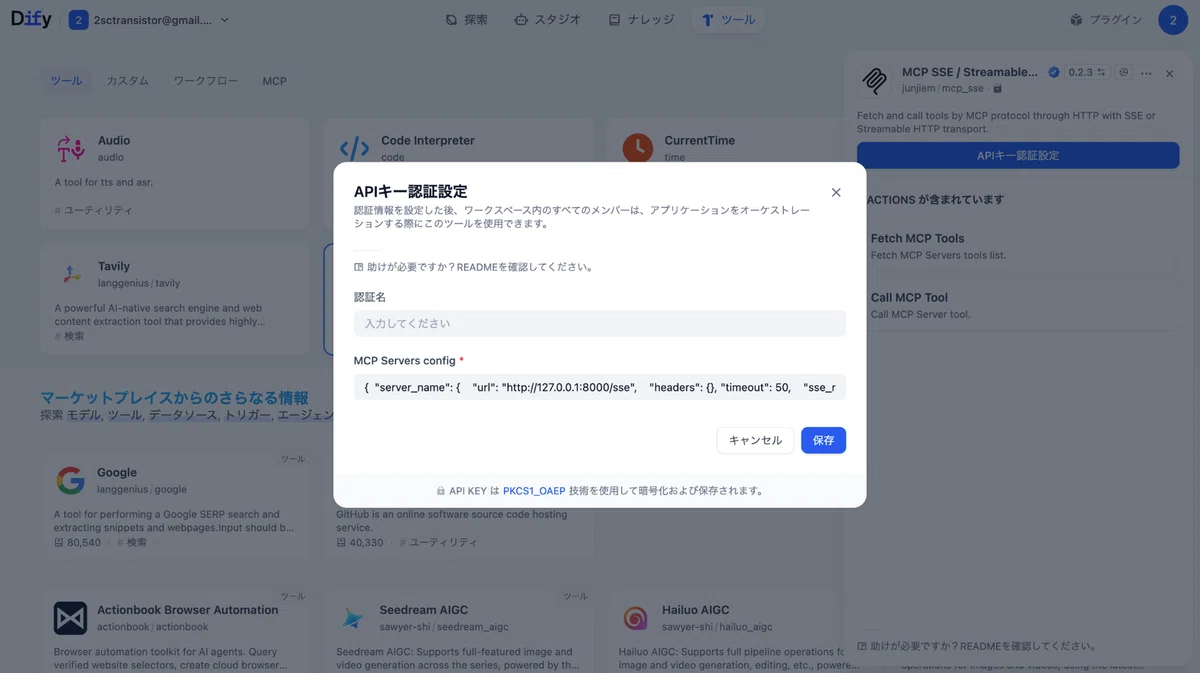Click the Audio card ユーティリティ tag
1200x673 pixels.
coord(94,210)
